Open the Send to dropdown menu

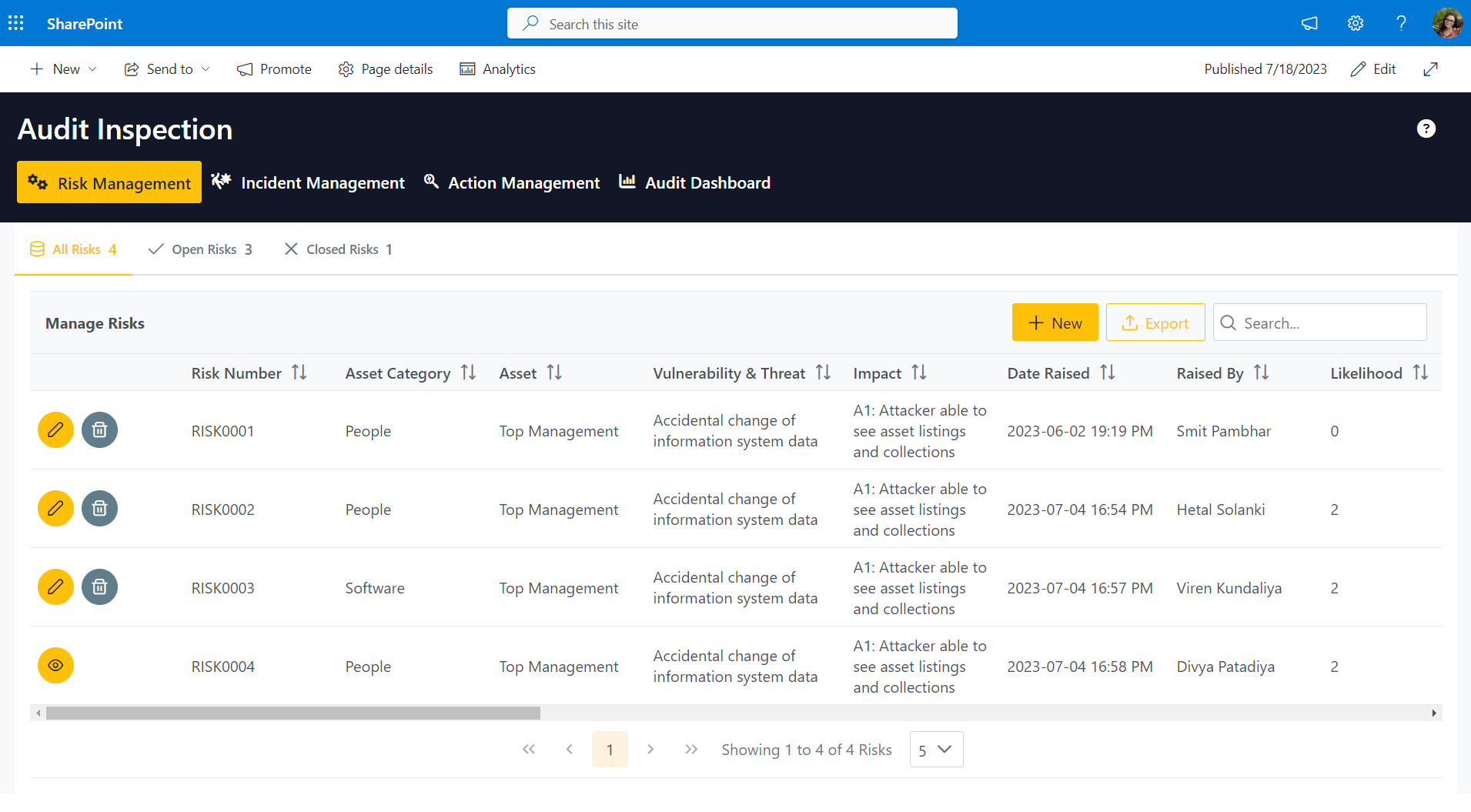click(167, 69)
